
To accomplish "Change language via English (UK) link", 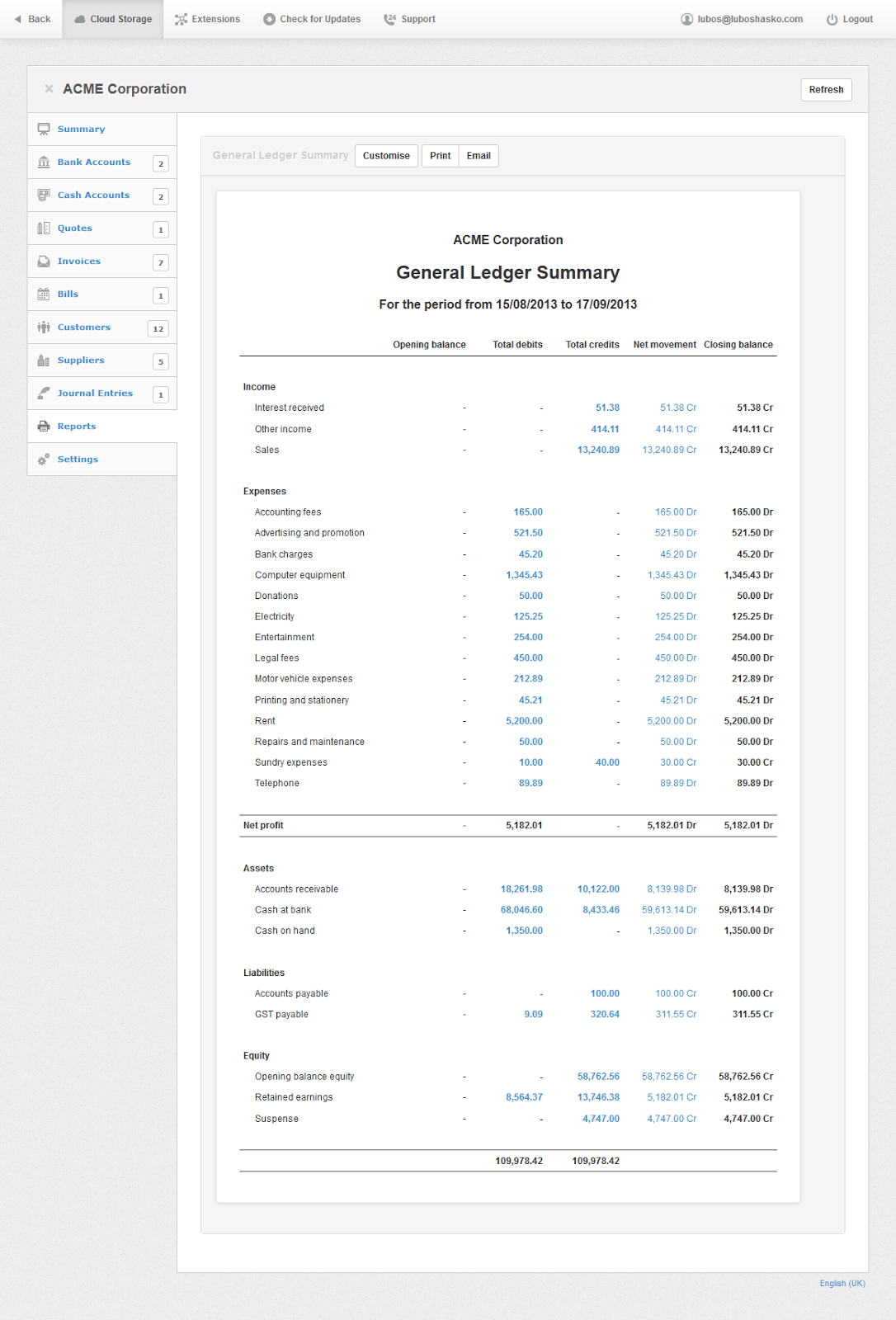I will 842,1284.
